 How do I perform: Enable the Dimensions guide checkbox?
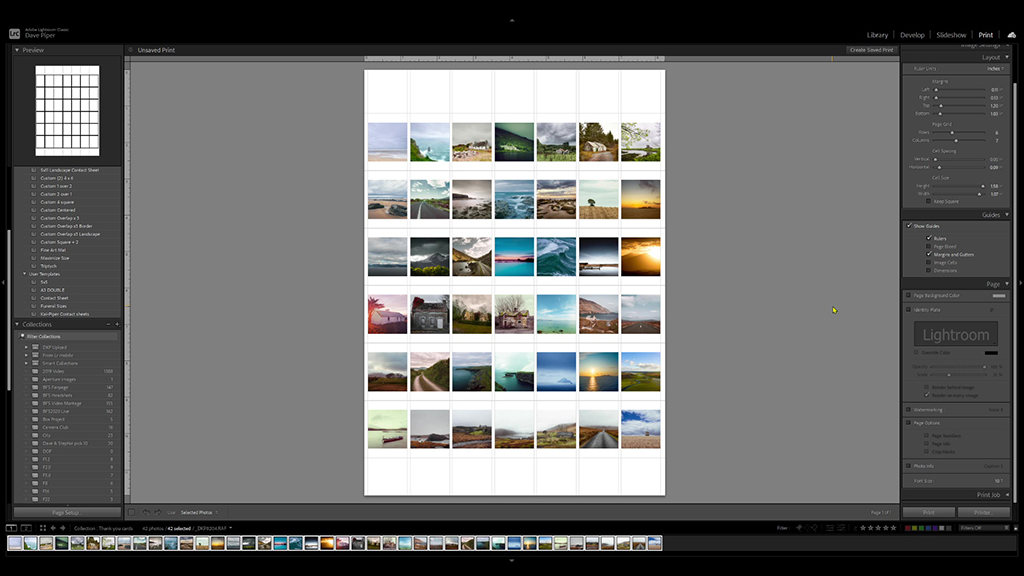pos(929,270)
